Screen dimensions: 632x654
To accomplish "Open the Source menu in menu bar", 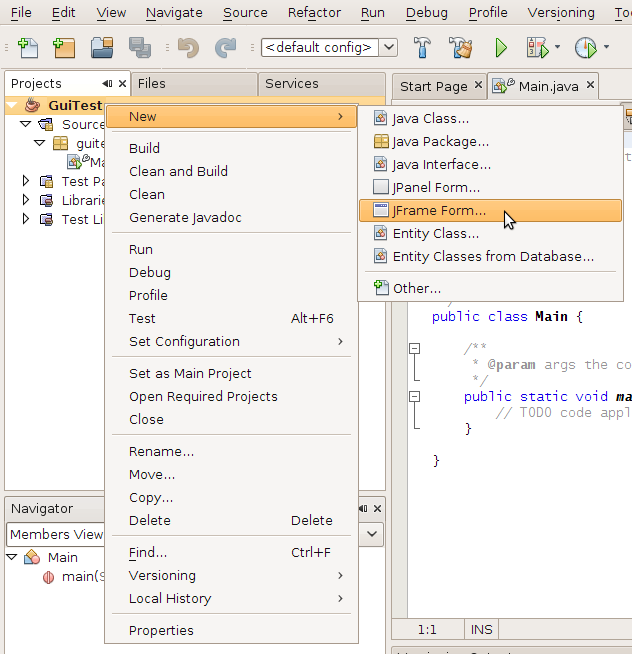I will pos(245,13).
